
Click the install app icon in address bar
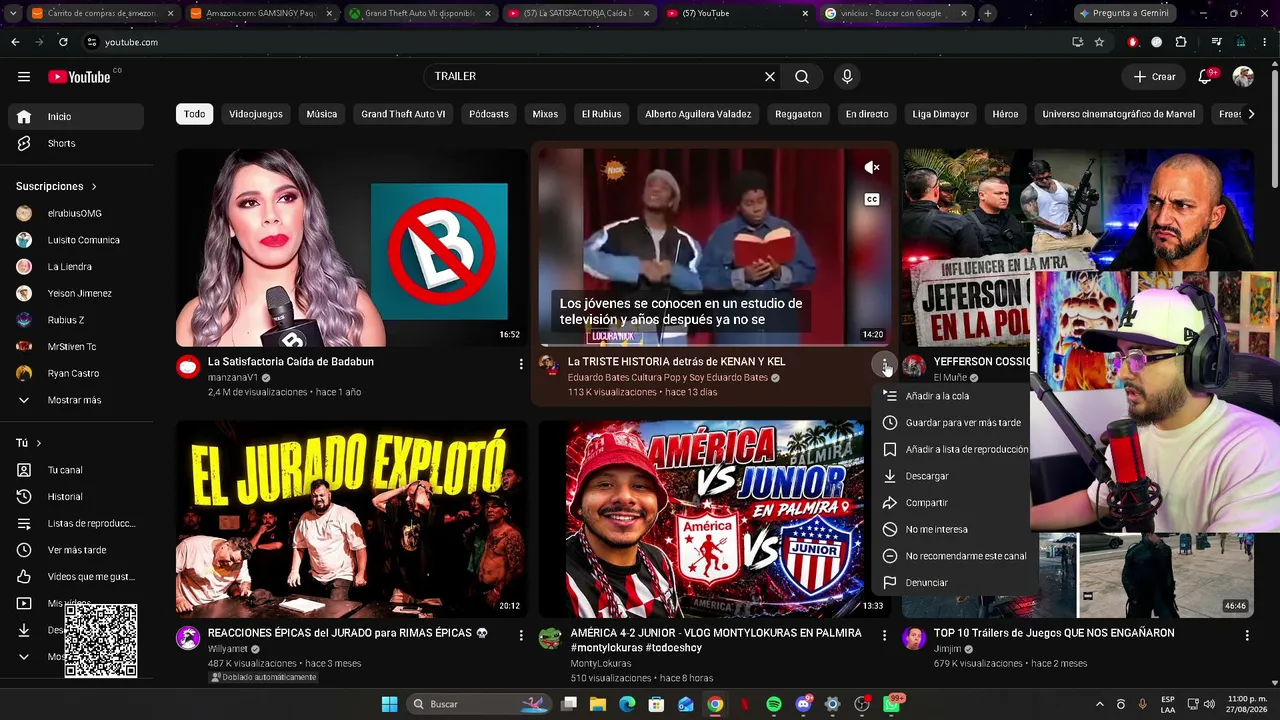[1077, 42]
